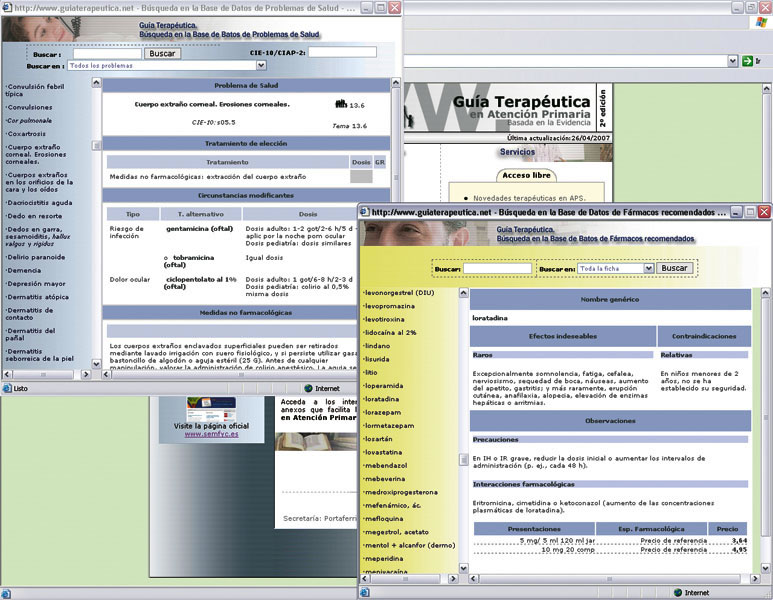The image size is (773, 600).
Task: Select 'mentol + alcanfor (dermo)' in drug list
Action: pos(409,546)
